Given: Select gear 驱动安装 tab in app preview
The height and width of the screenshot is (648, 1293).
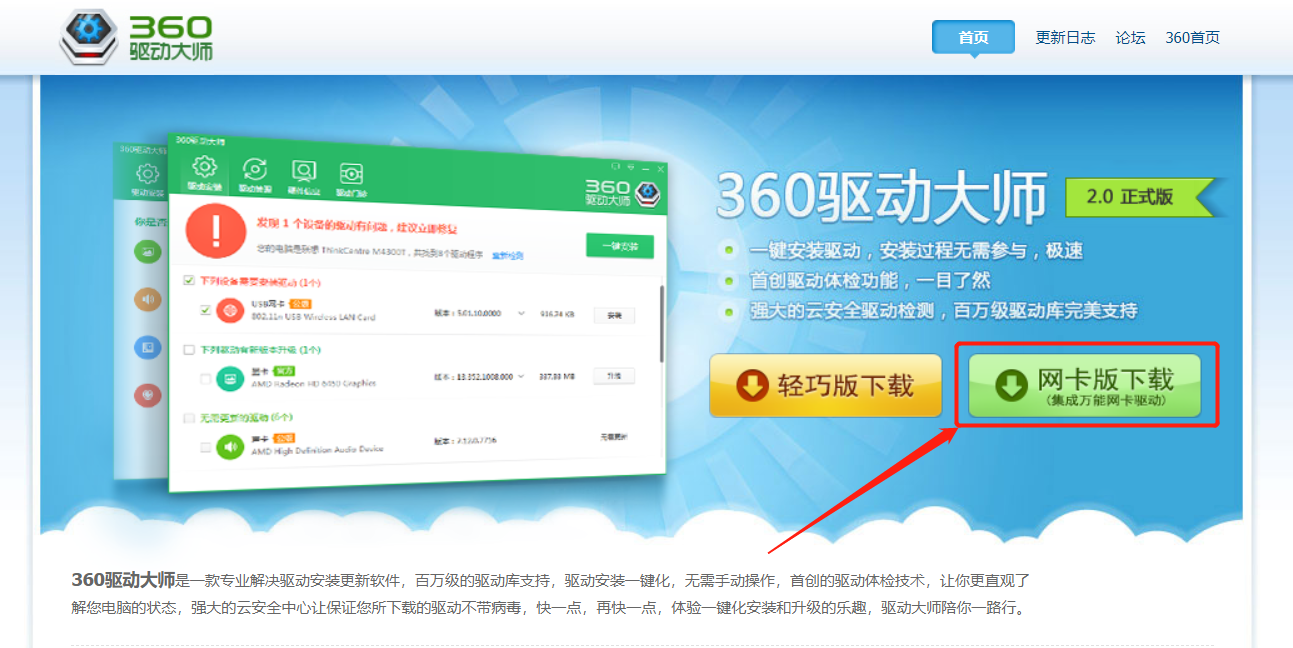Looking at the screenshot, I should pyautogui.click(x=204, y=173).
